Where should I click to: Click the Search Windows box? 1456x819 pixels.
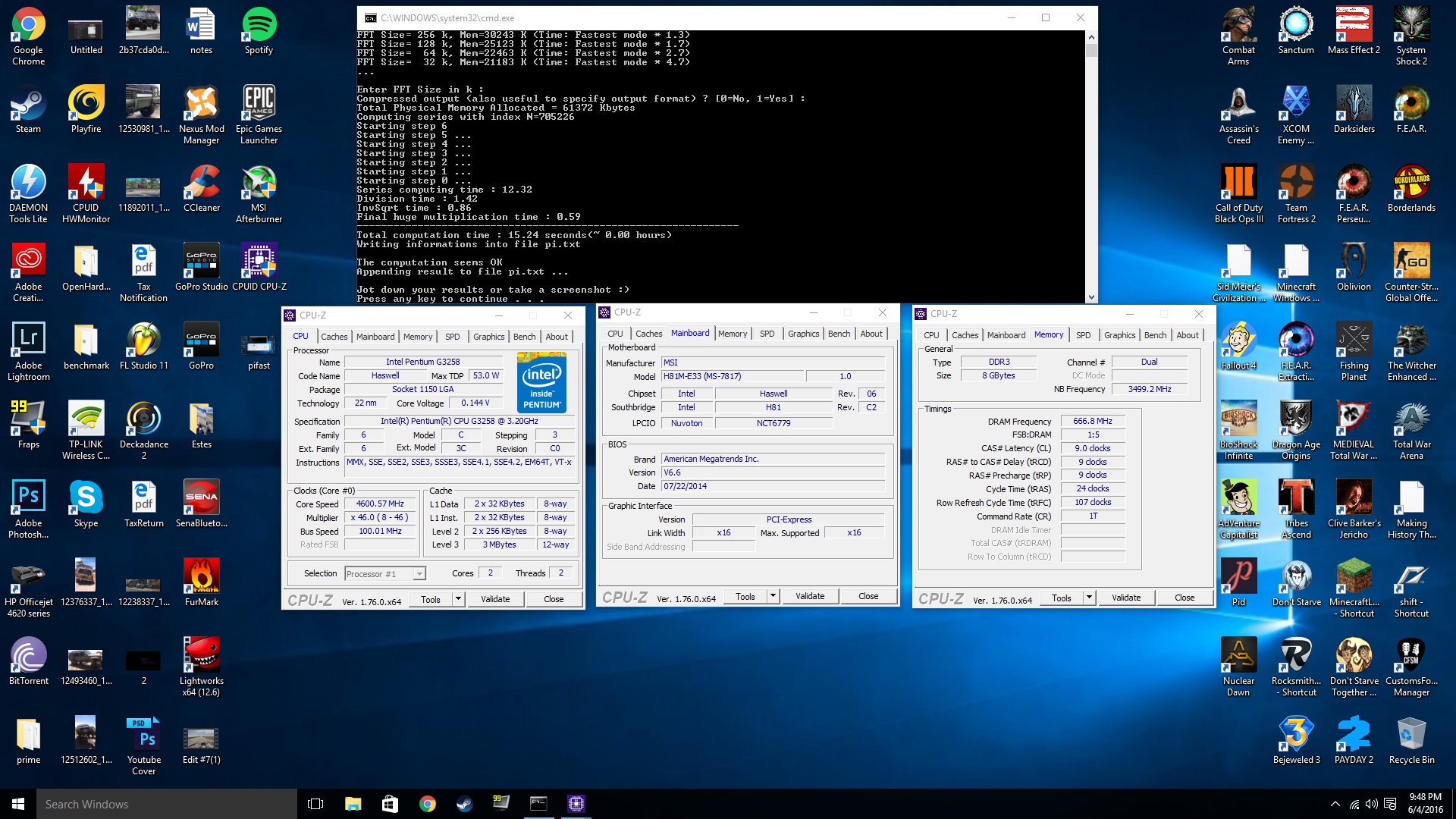(x=167, y=804)
